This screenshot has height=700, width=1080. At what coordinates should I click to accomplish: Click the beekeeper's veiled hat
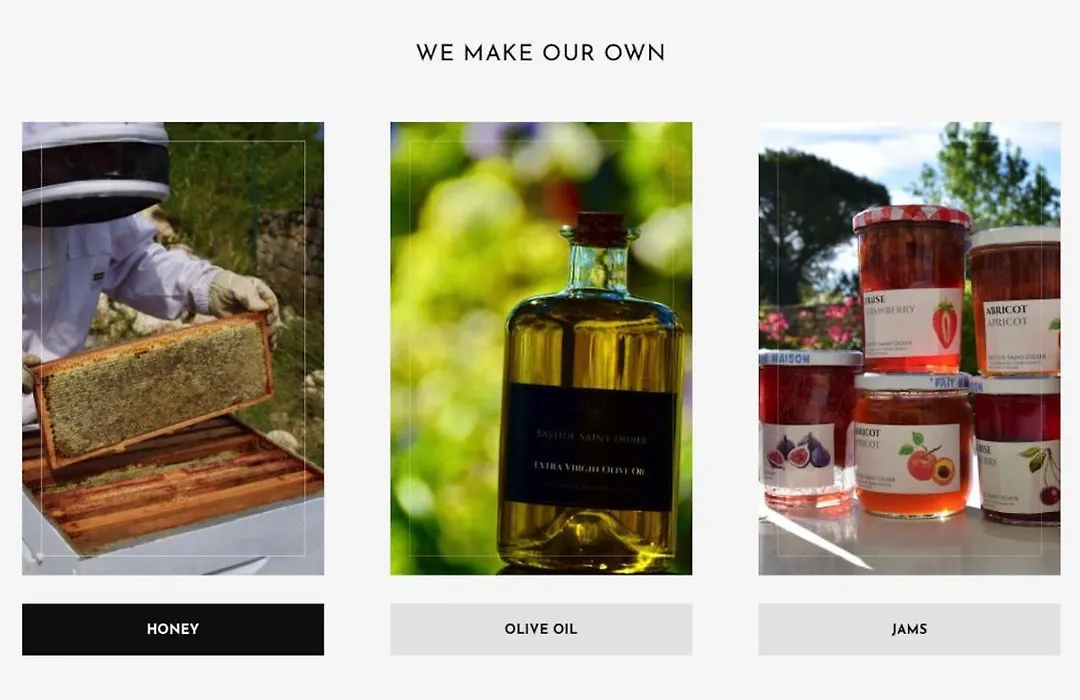(95, 174)
